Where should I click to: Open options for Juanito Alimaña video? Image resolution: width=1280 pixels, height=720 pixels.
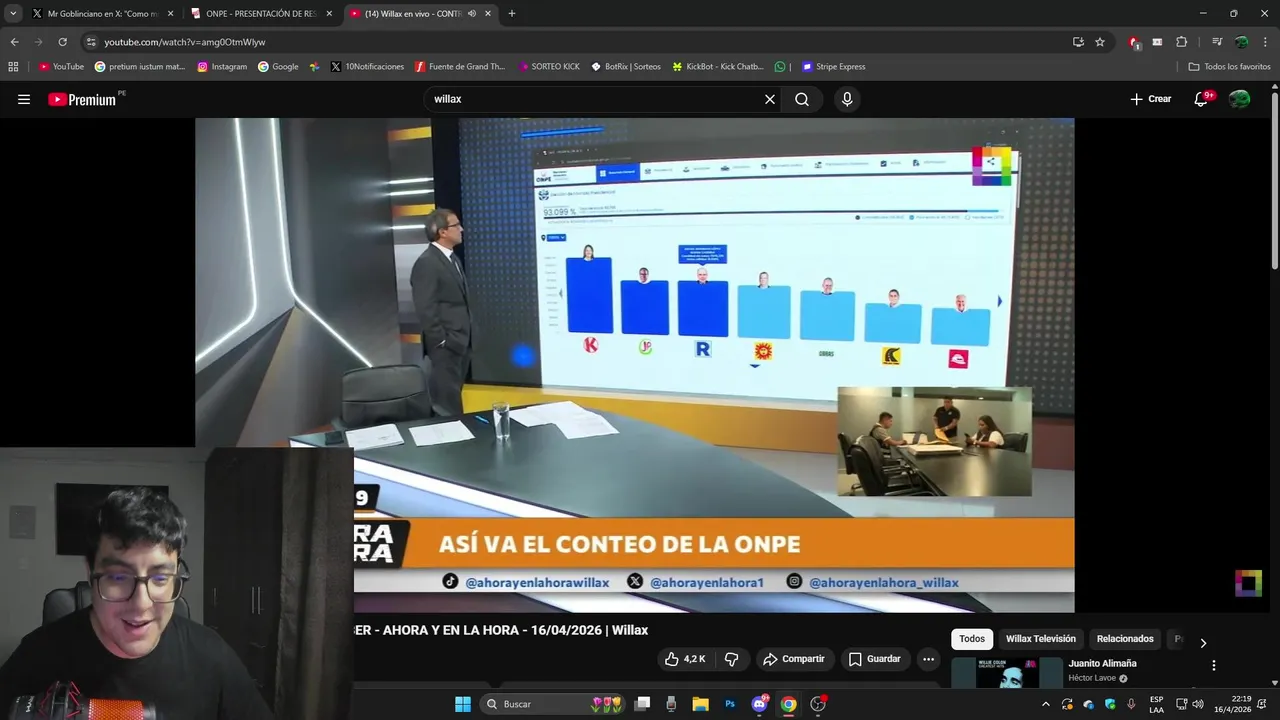pyautogui.click(x=1214, y=665)
